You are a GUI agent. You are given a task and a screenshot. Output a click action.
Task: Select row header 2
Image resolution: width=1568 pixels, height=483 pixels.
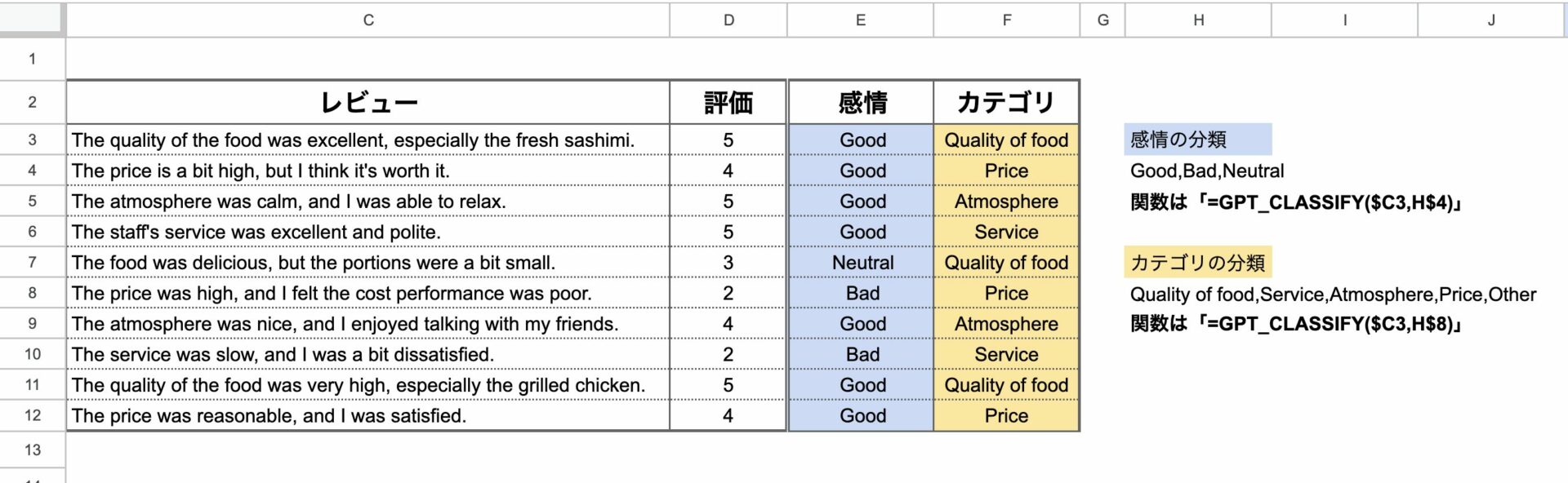tap(31, 101)
